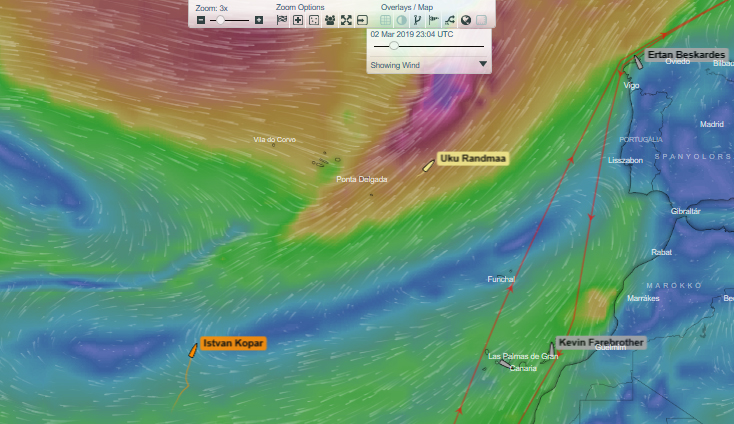This screenshot has width=734, height=424.
Task: Select the Ertan Beskardes boat label
Action: (x=686, y=55)
